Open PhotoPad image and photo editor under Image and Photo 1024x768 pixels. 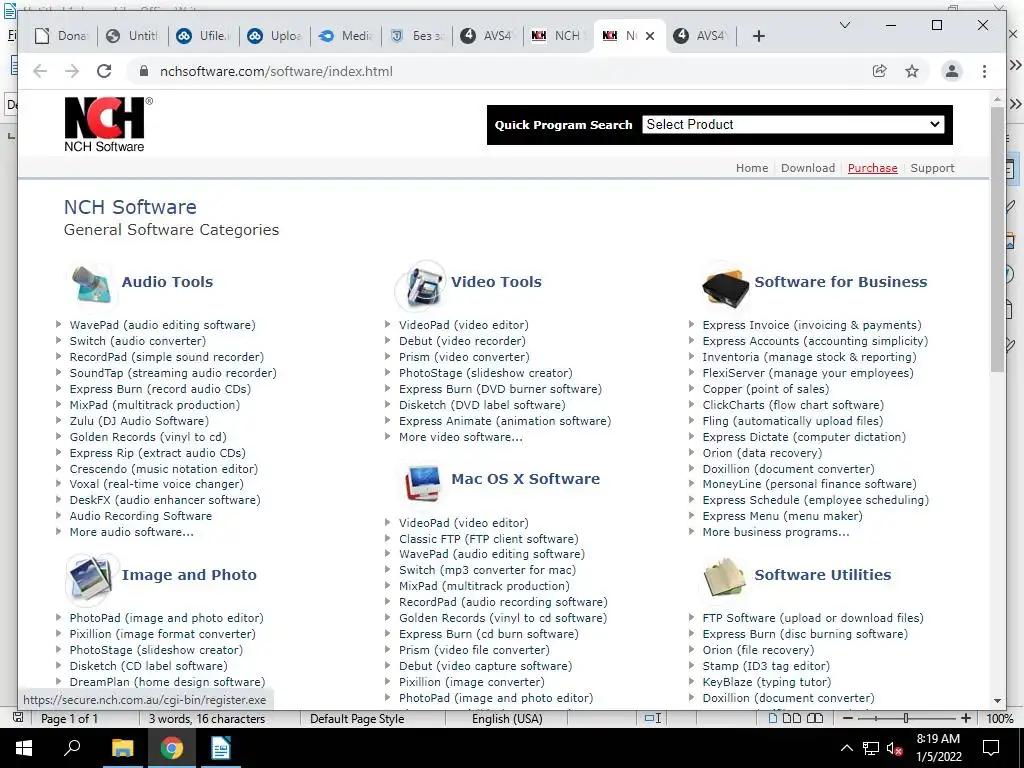tap(167, 618)
